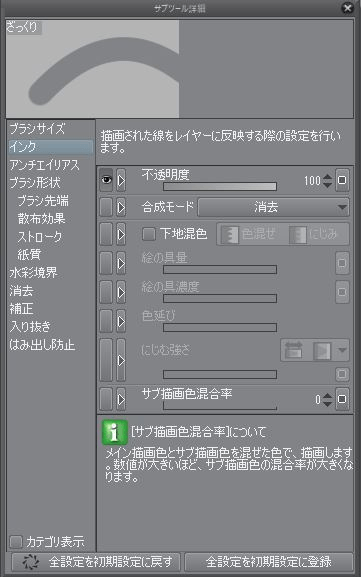Open 不透明度 dynamics settings button
Screen dimensions: 361x577
342,180
